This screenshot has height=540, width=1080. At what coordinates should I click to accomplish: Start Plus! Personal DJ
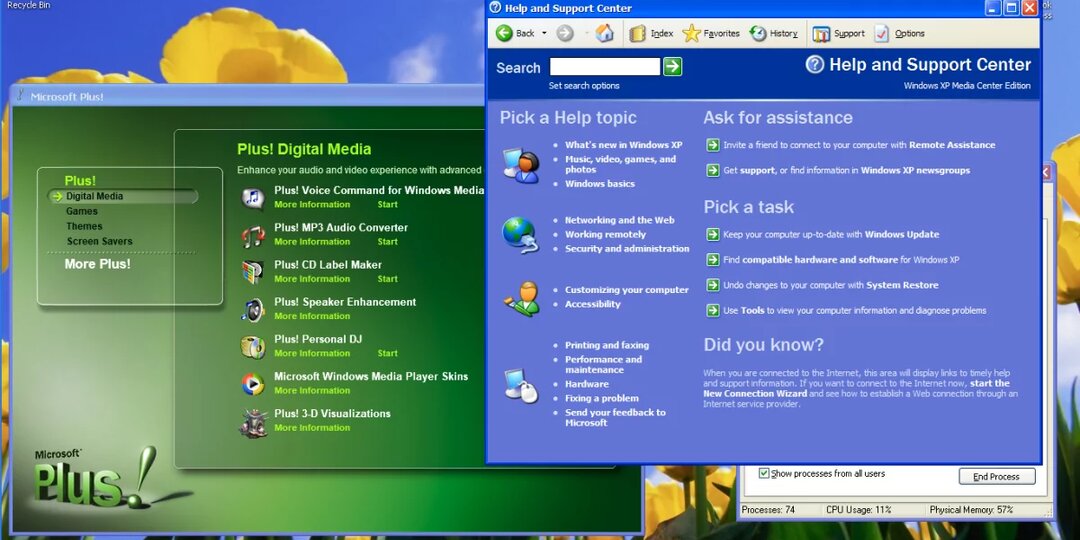pos(387,353)
